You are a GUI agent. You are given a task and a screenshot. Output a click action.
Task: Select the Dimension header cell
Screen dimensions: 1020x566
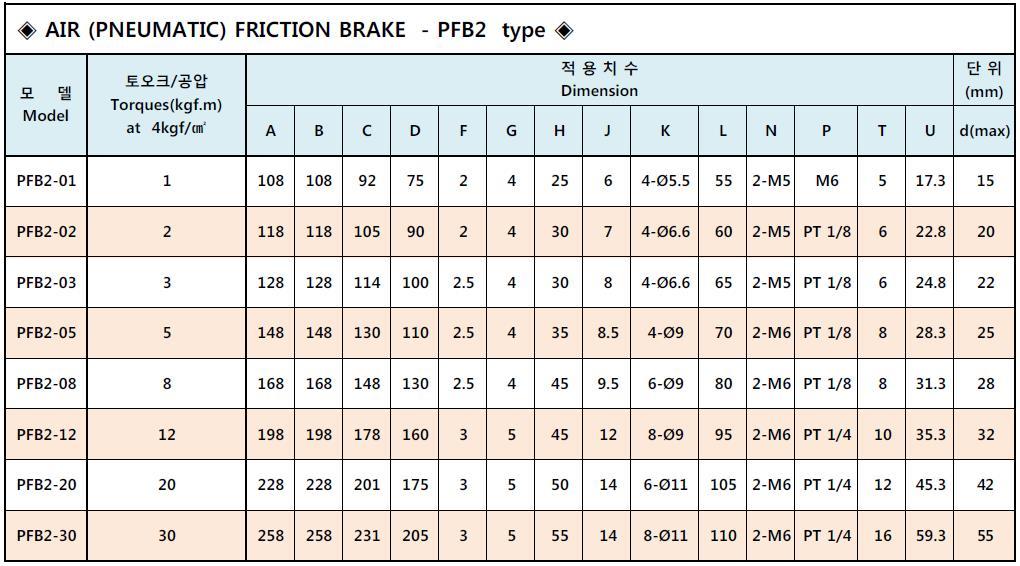coord(599,79)
